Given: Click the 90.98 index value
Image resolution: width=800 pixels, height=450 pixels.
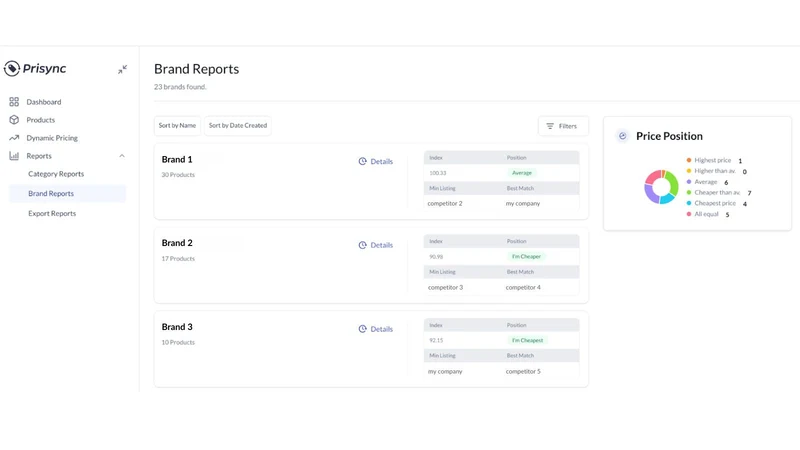Looking at the screenshot, I should pyautogui.click(x=436, y=257).
